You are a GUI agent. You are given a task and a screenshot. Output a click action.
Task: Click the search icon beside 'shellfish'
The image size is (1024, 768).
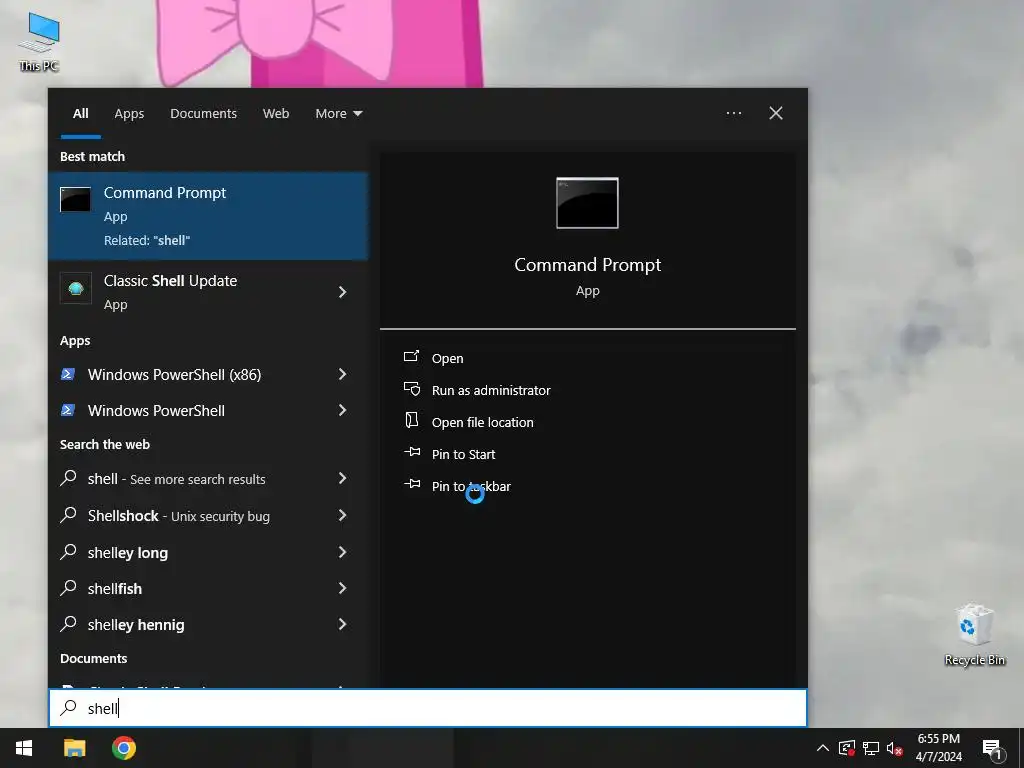pyautogui.click(x=68, y=588)
